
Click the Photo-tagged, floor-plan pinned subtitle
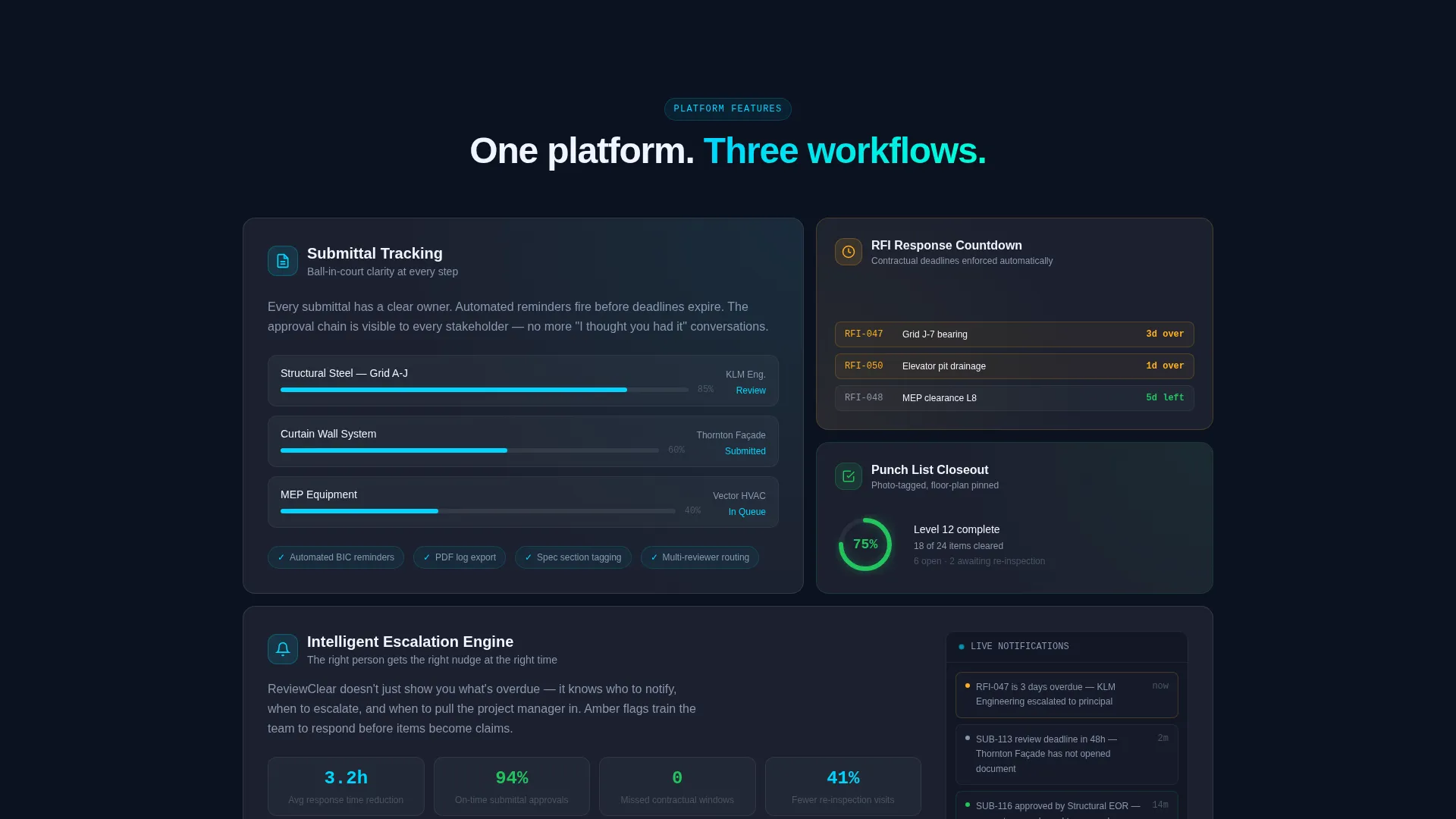coord(935,485)
